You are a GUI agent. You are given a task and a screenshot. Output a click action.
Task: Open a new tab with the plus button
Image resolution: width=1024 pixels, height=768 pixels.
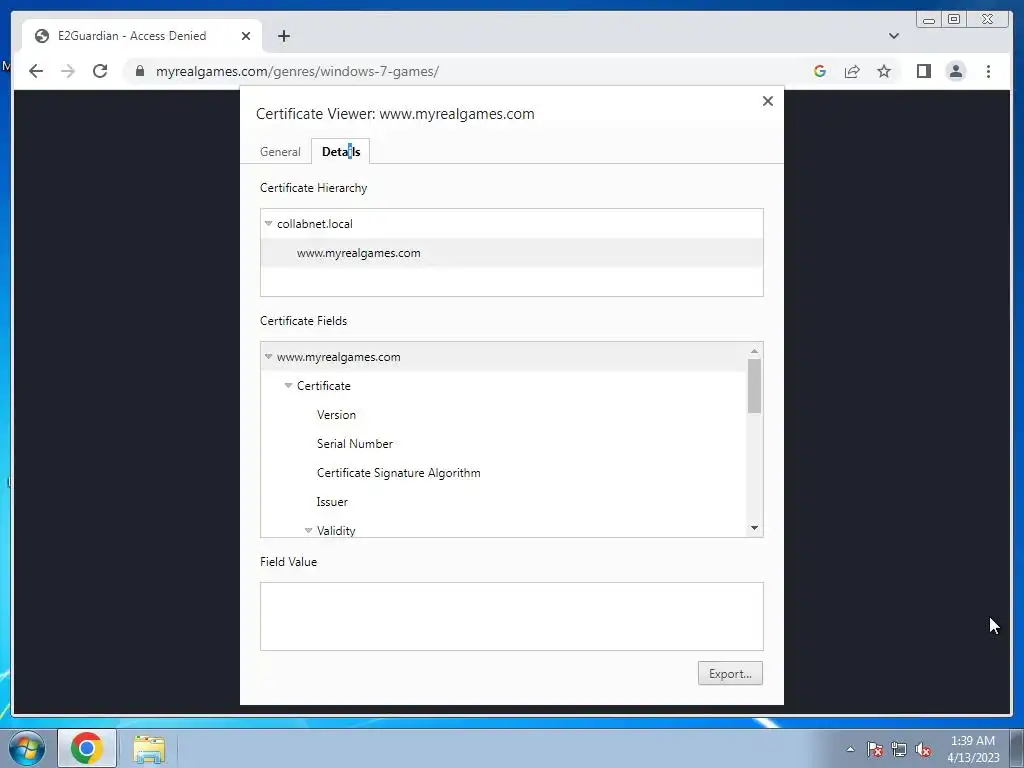(x=283, y=36)
